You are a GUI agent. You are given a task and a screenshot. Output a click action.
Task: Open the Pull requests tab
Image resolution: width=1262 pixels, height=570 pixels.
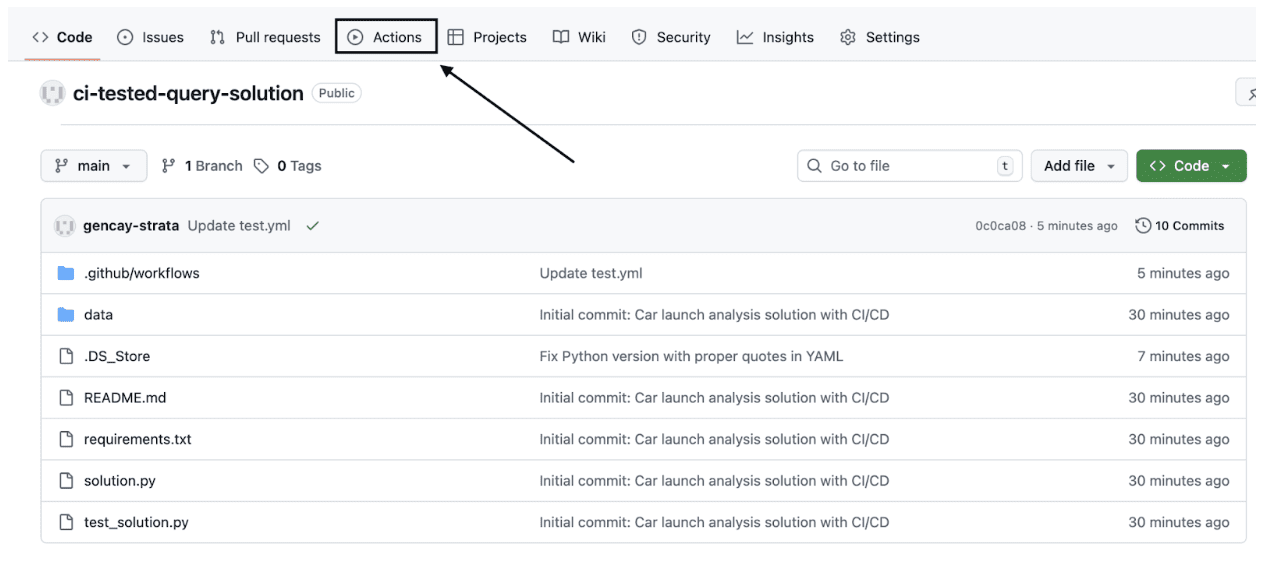click(265, 37)
